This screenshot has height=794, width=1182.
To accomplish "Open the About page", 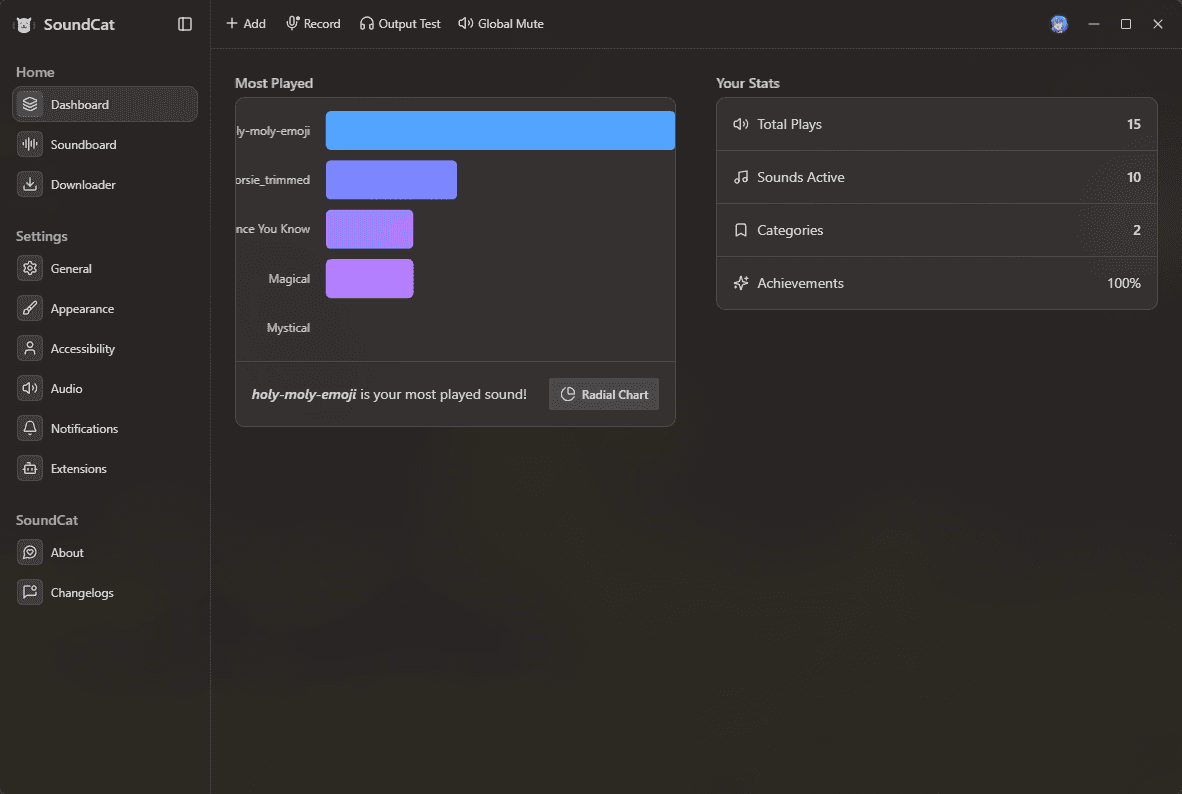I will click(x=67, y=553).
